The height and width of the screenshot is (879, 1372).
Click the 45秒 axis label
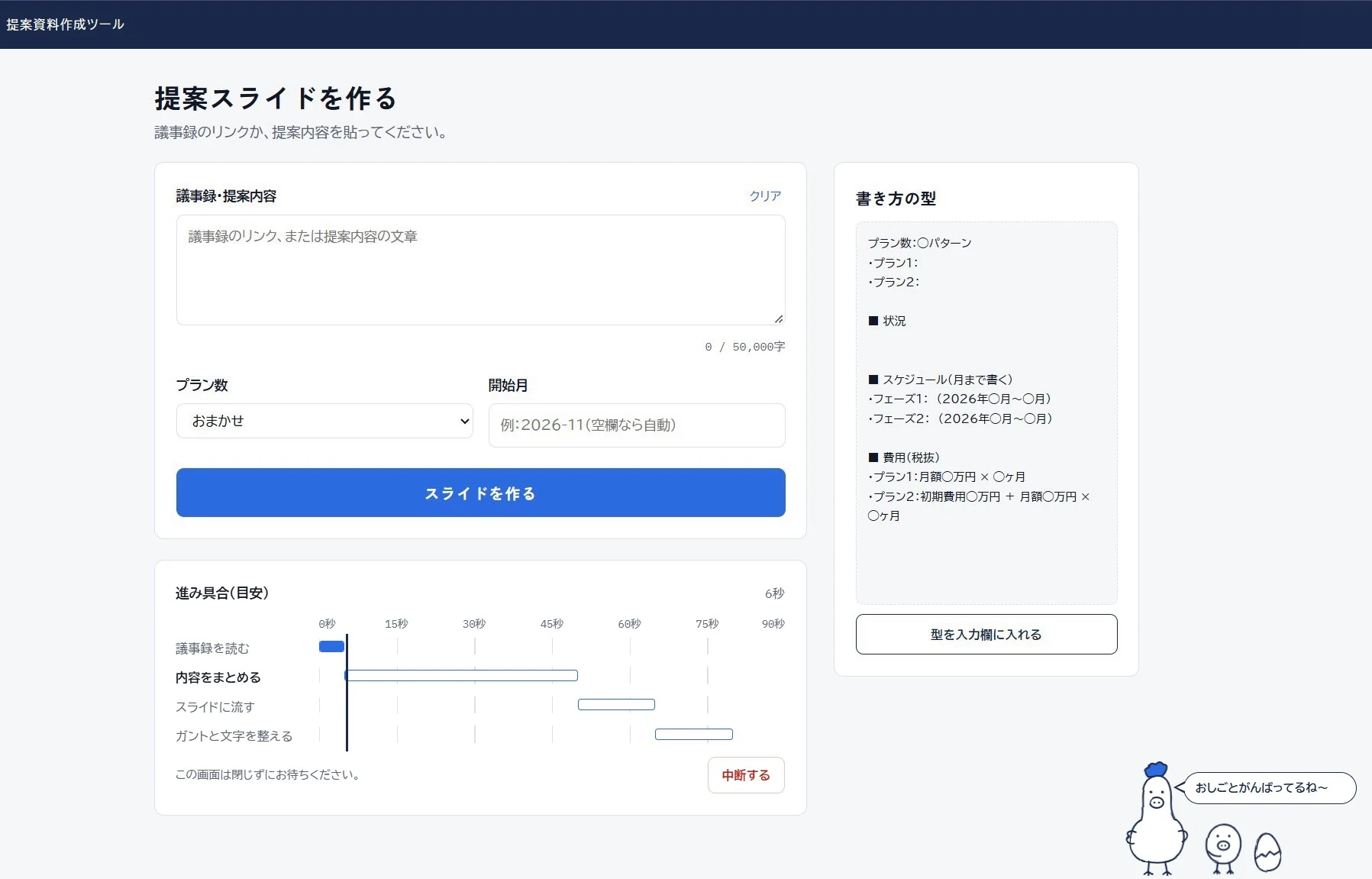click(552, 624)
